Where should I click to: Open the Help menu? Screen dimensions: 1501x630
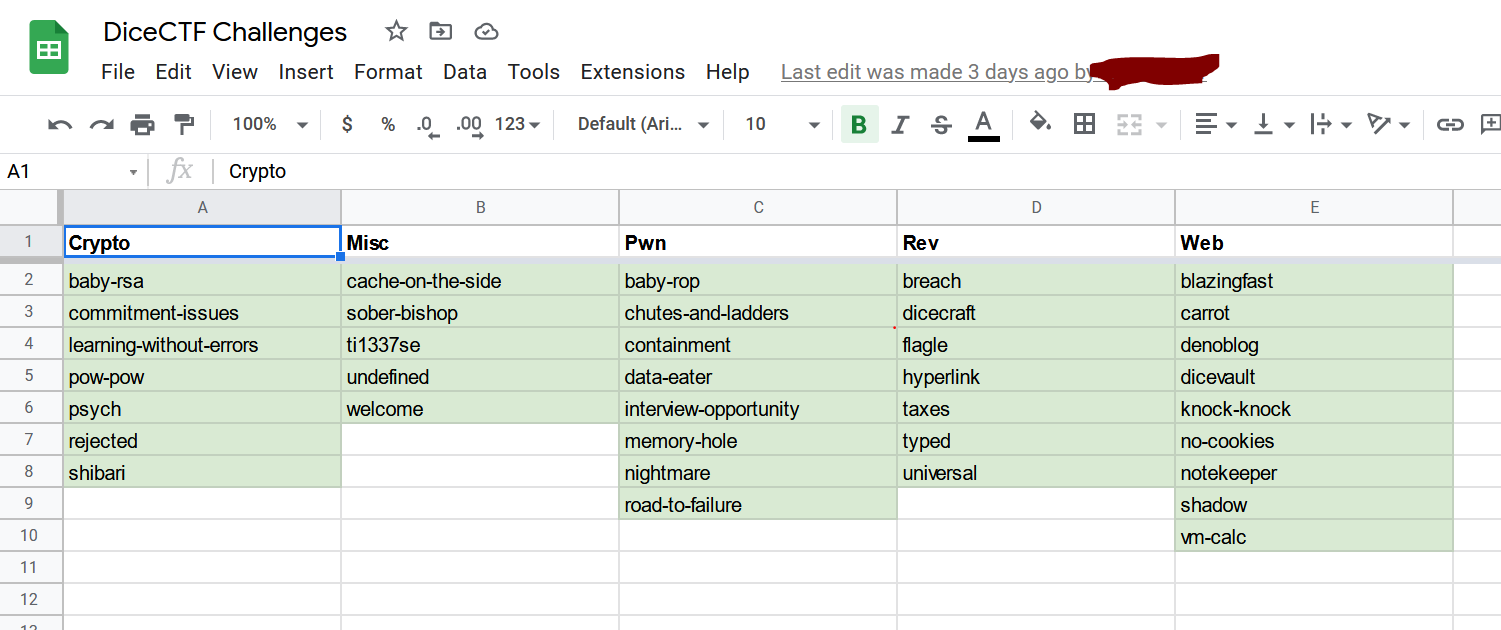point(727,72)
